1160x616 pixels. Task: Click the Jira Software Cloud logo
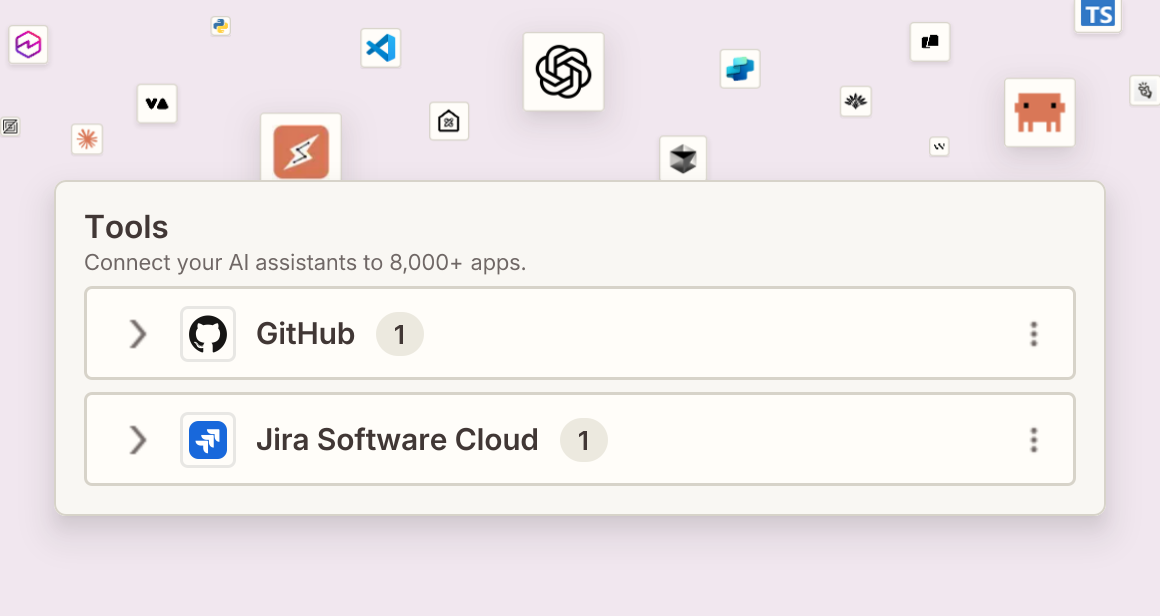(208, 440)
